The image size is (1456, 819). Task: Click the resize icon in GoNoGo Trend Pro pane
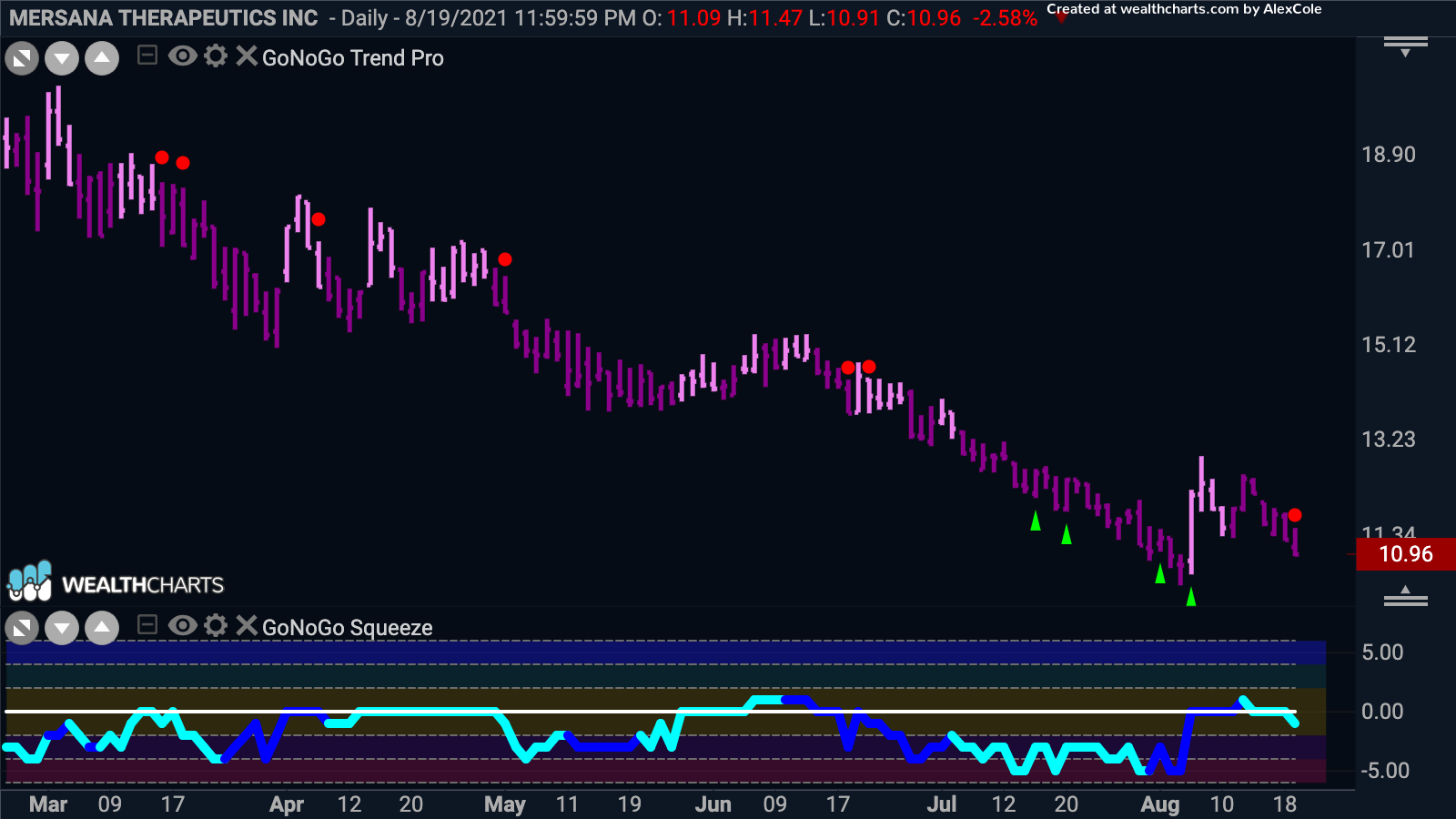[x=22, y=59]
